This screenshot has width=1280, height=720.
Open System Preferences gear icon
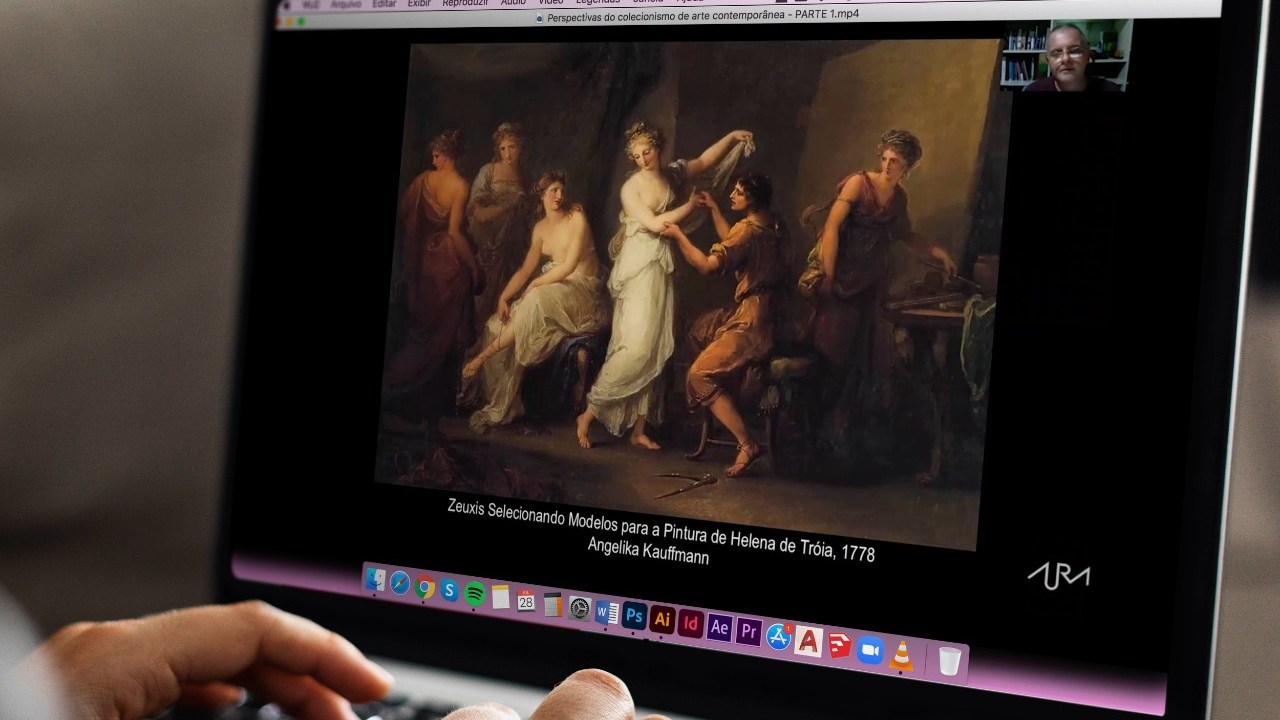pos(579,608)
